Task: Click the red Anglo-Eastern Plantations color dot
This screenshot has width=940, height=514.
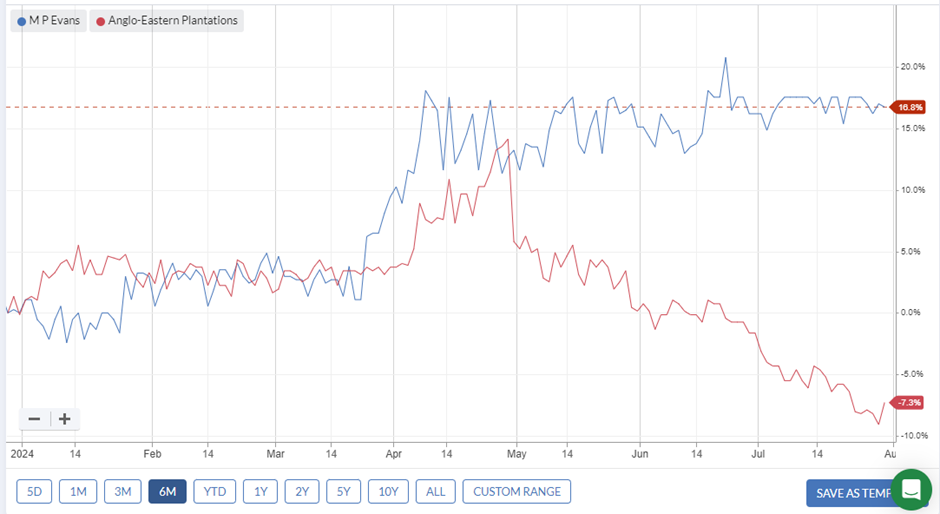Action: tap(101, 21)
